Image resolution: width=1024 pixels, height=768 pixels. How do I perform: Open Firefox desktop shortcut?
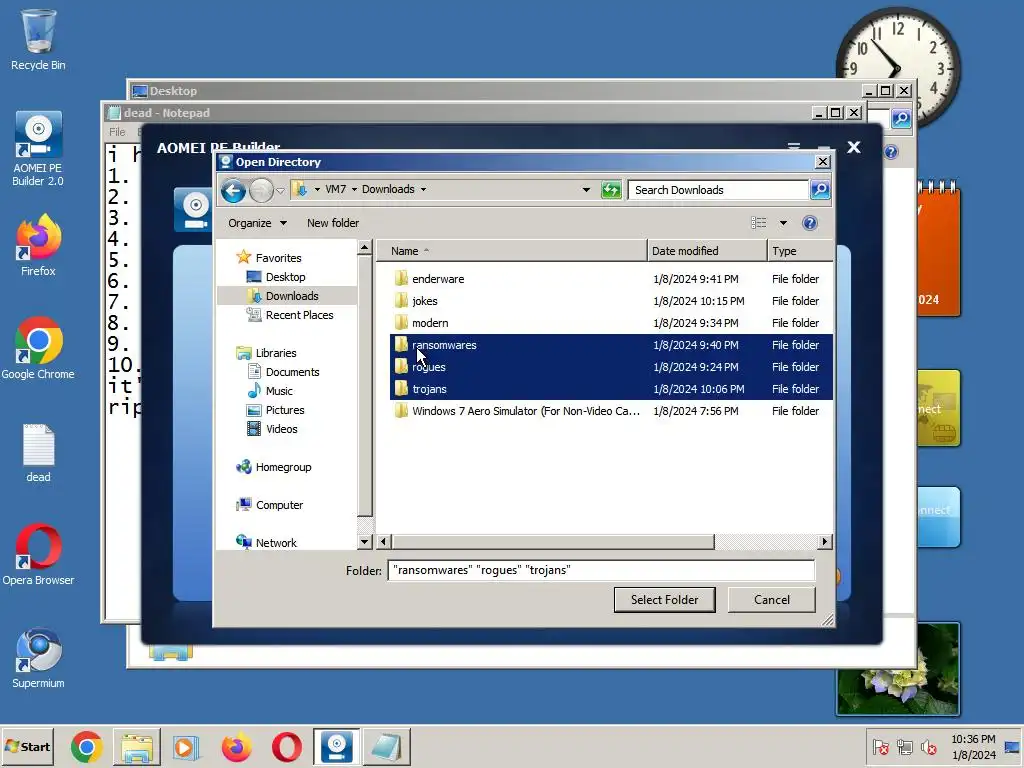38,246
